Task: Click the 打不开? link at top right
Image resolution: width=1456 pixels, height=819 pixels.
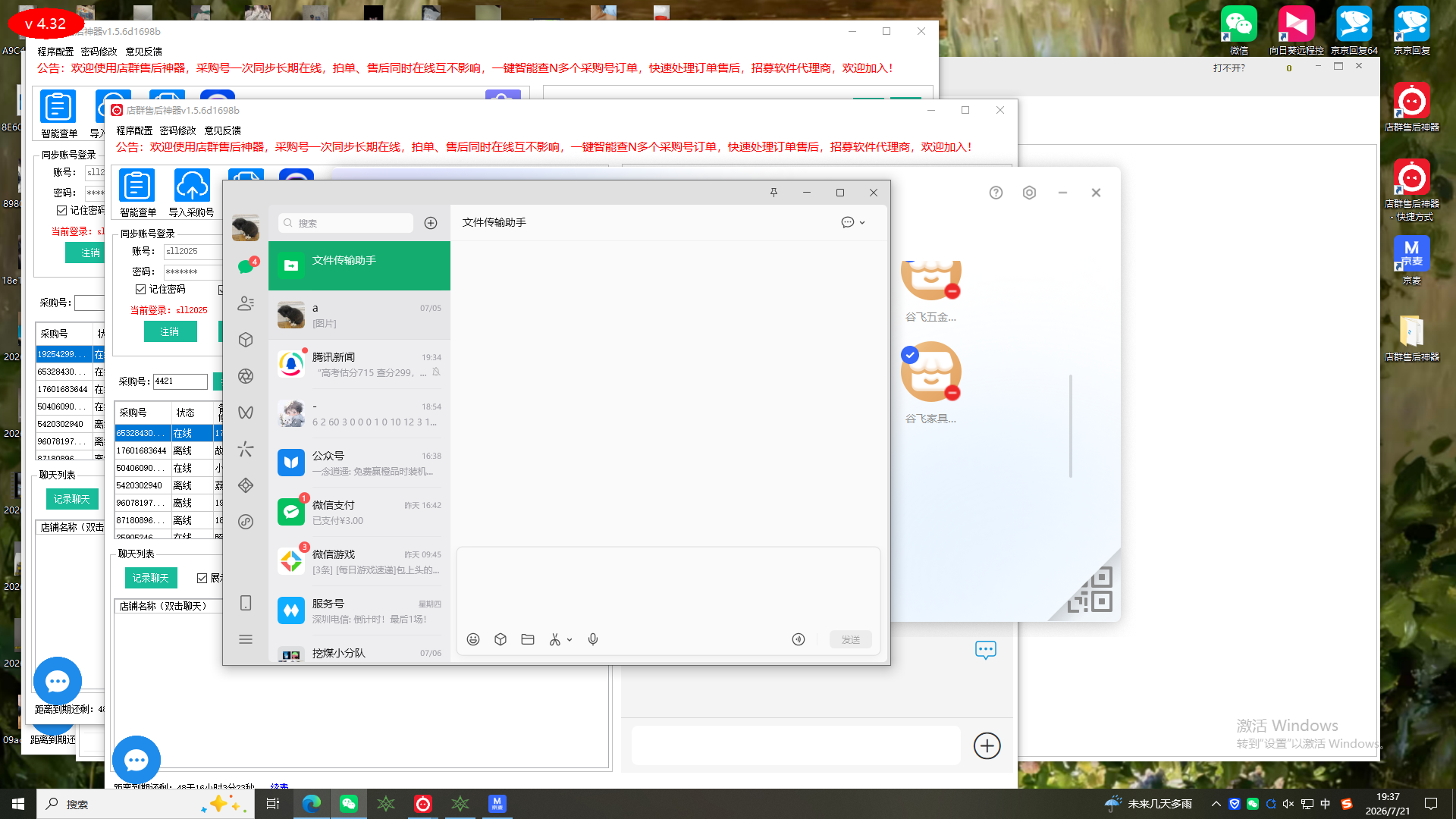Action: (x=1228, y=68)
